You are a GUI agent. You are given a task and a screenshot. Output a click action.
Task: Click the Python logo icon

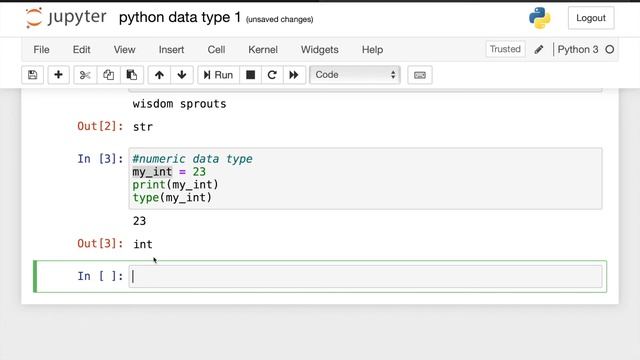click(x=540, y=18)
